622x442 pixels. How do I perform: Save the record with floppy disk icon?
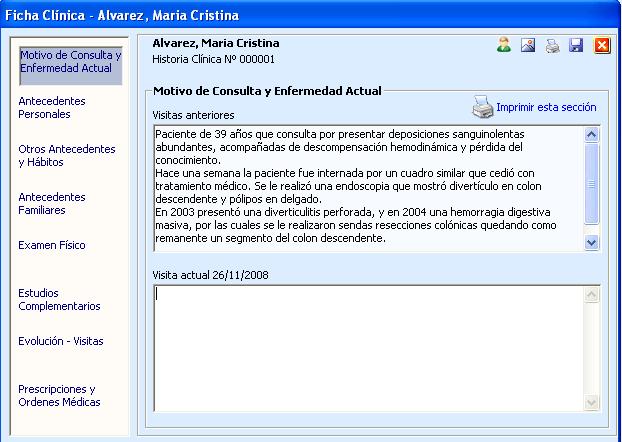pos(576,45)
